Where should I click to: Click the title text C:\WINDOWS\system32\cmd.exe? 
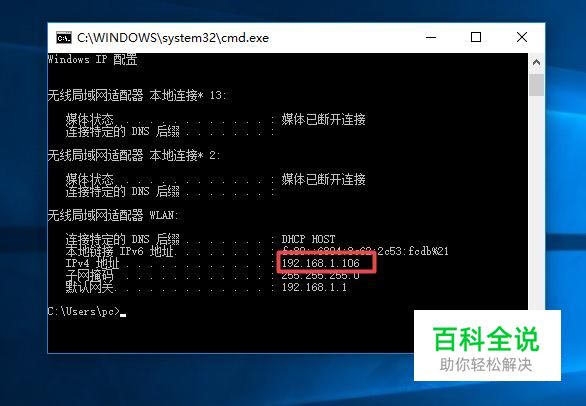(173, 38)
